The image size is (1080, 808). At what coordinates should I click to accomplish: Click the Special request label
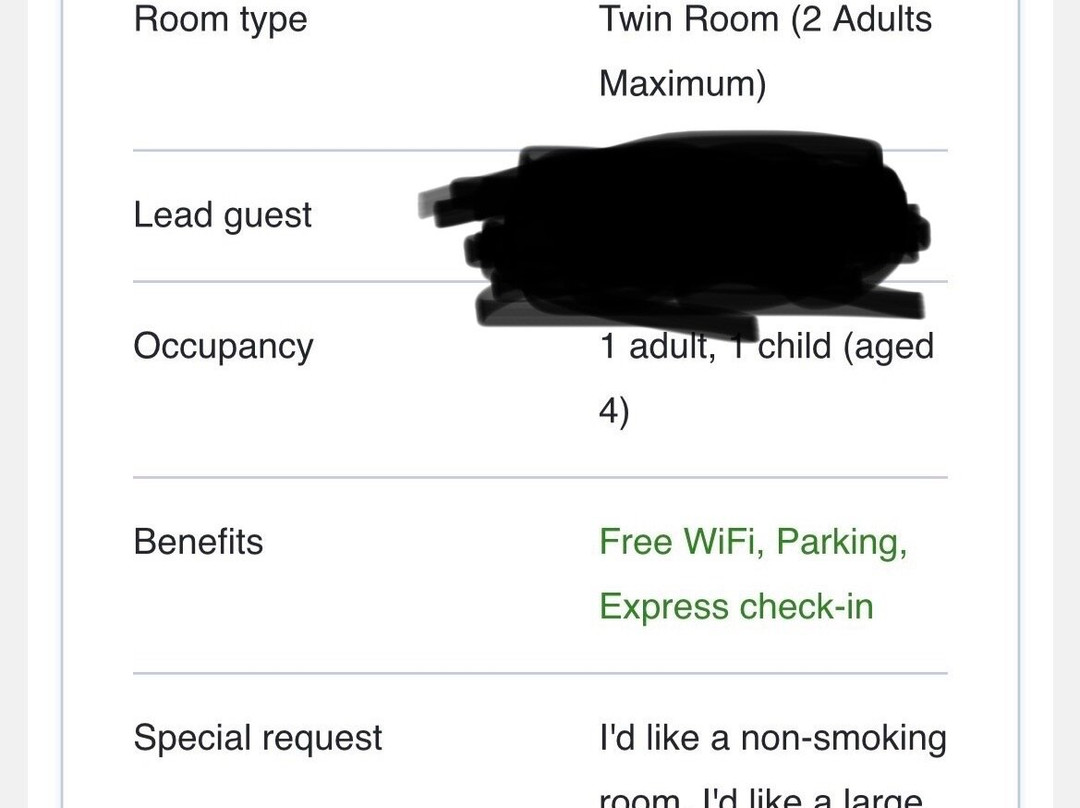click(257, 738)
